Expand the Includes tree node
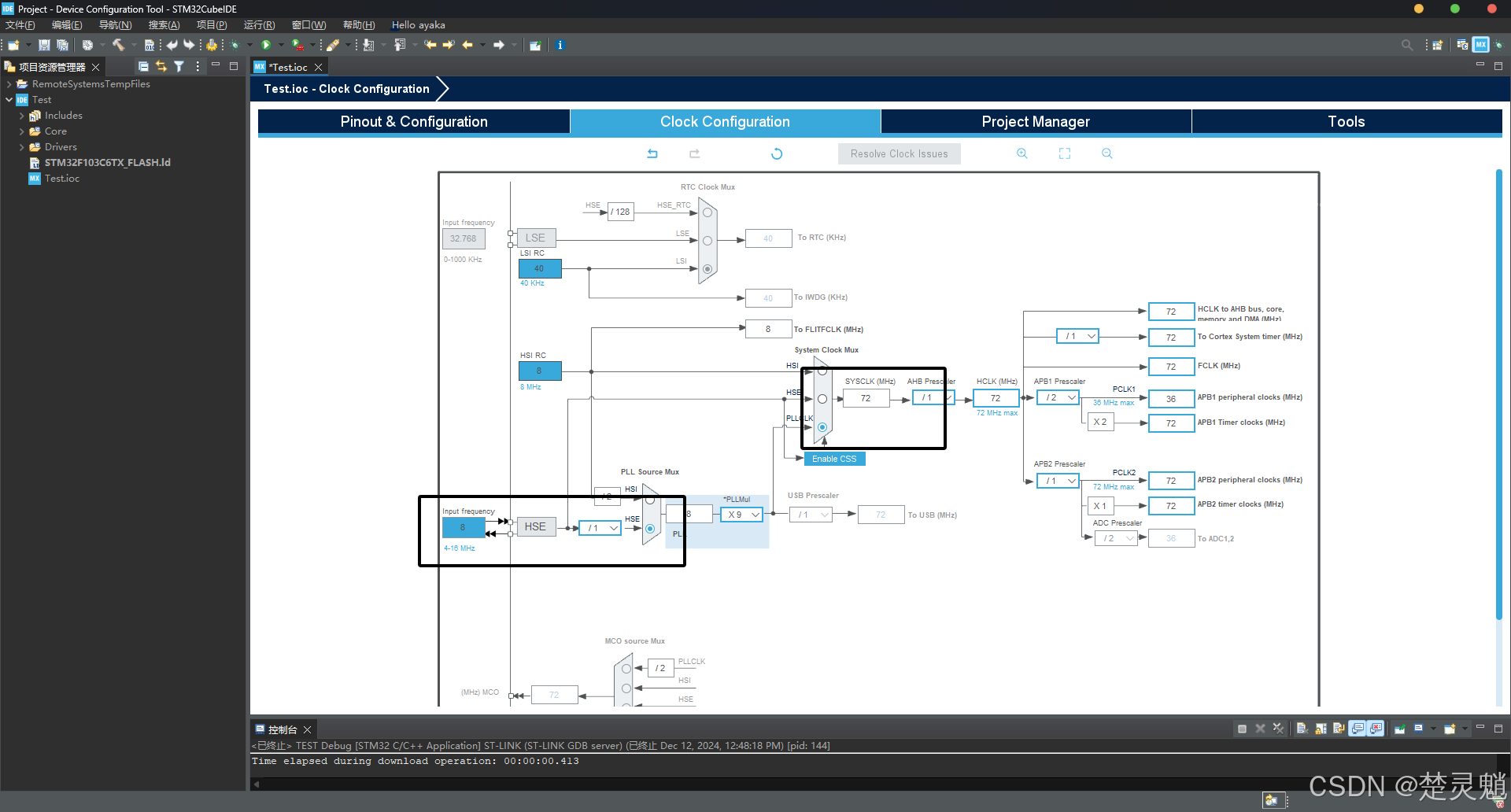 tap(21, 116)
